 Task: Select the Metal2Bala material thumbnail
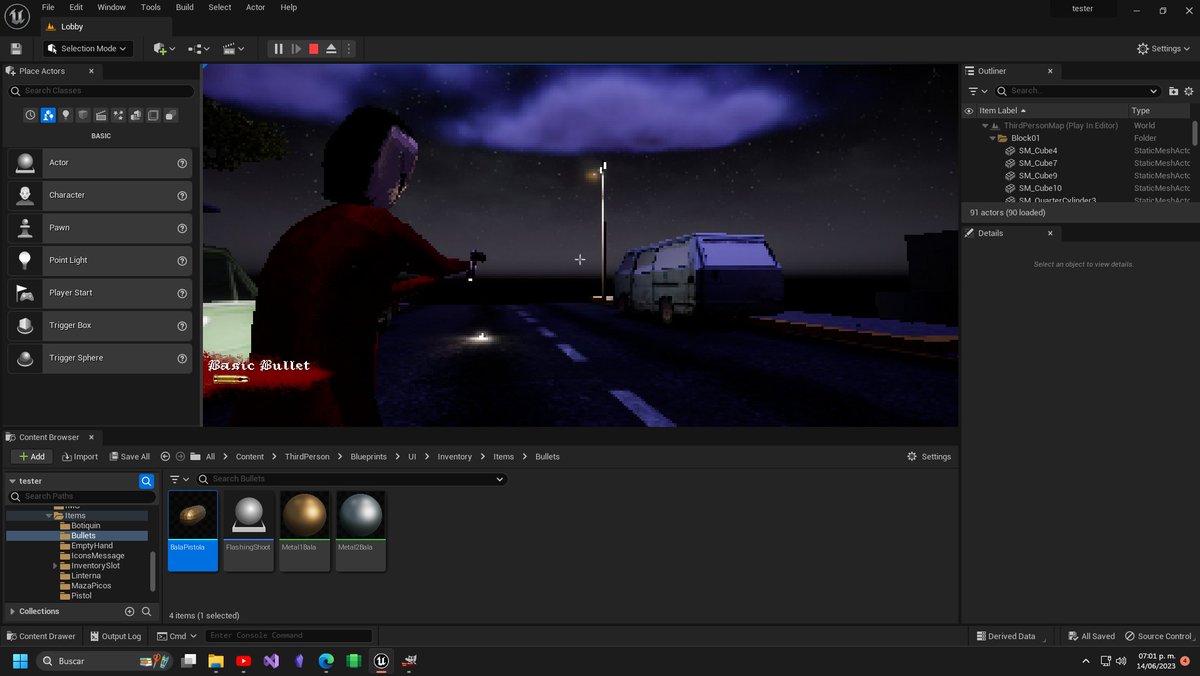(360, 530)
